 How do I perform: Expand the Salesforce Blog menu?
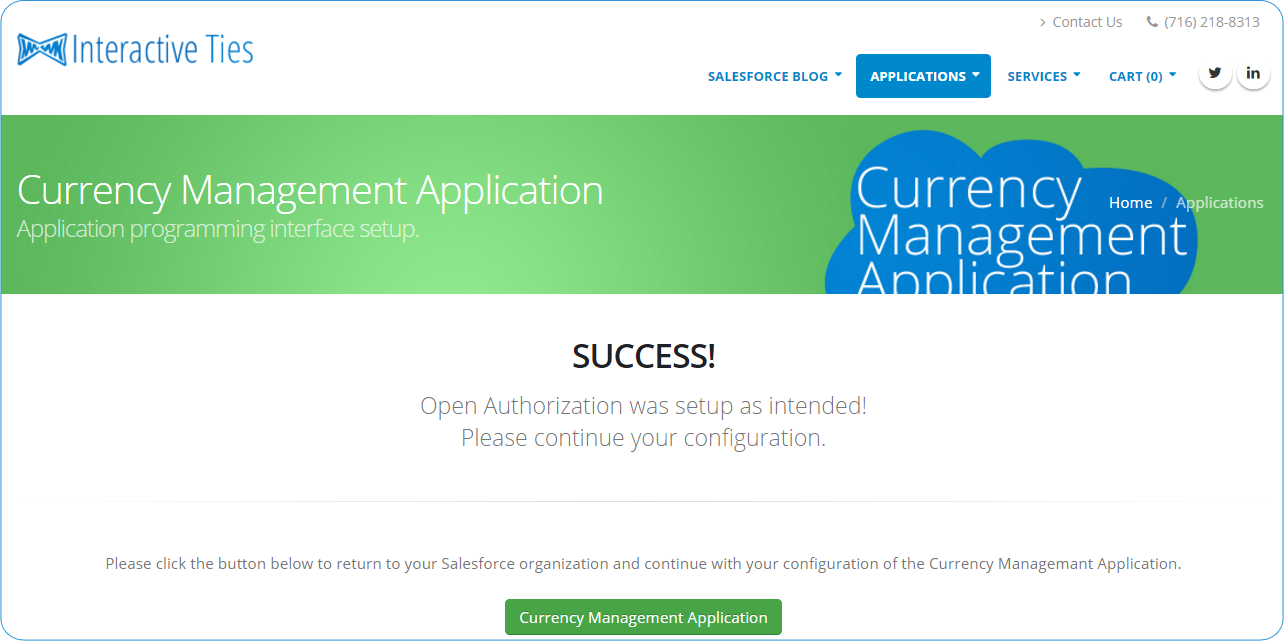point(775,76)
